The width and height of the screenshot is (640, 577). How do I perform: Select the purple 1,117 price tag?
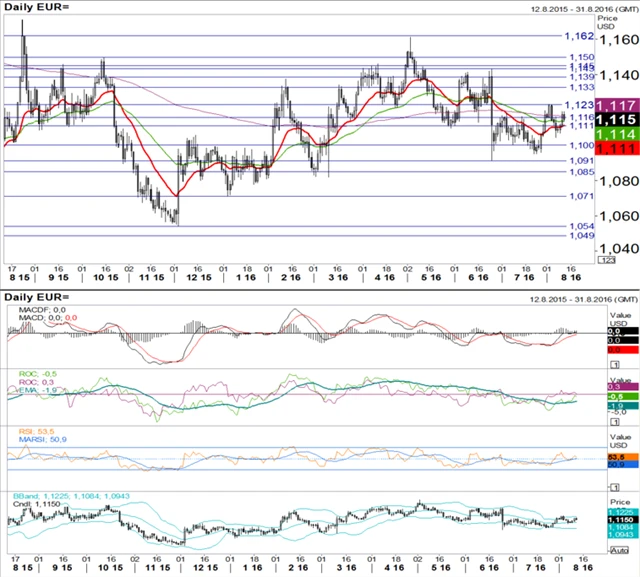(617, 105)
